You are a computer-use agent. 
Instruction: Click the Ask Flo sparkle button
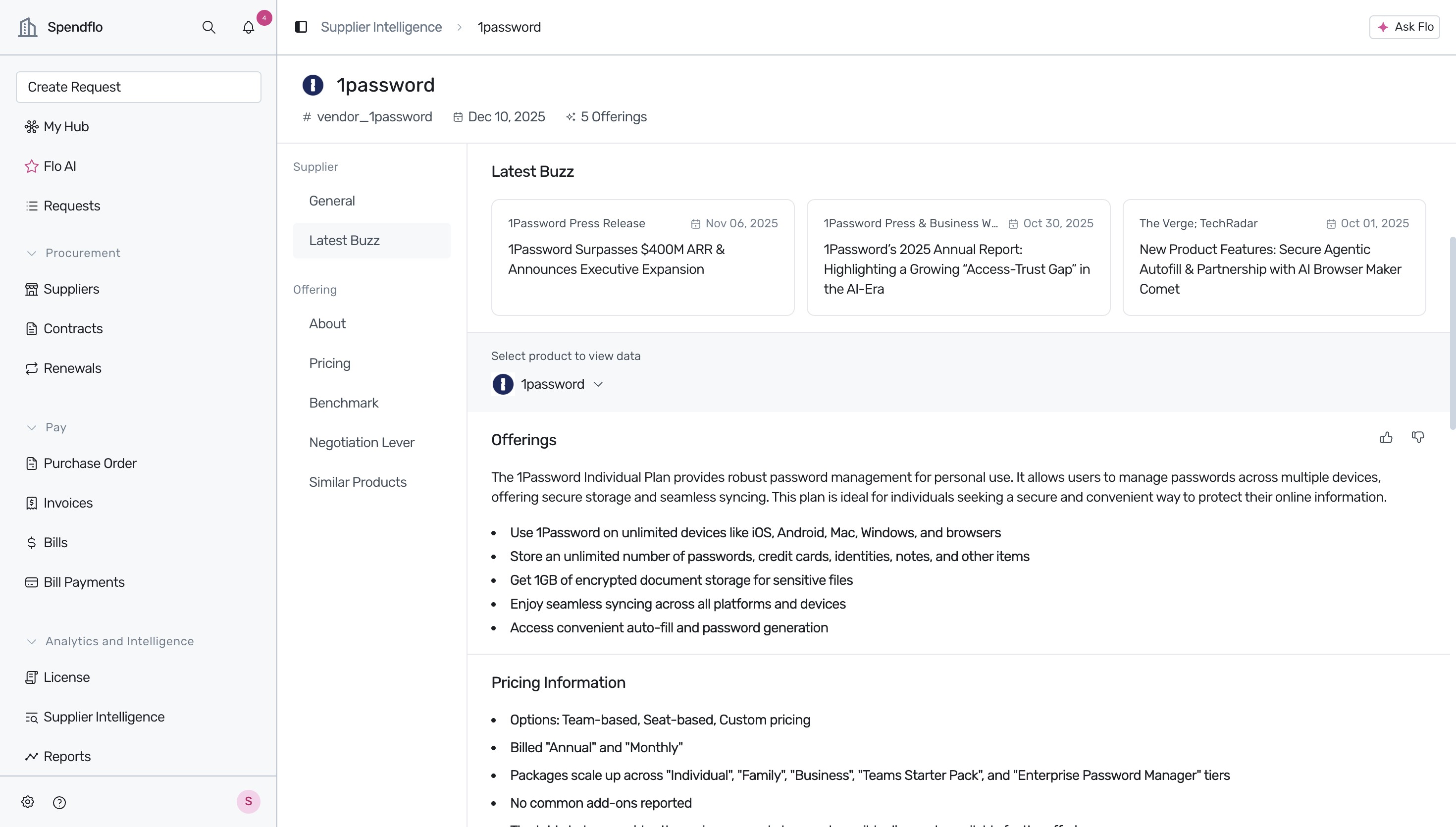click(x=1404, y=27)
